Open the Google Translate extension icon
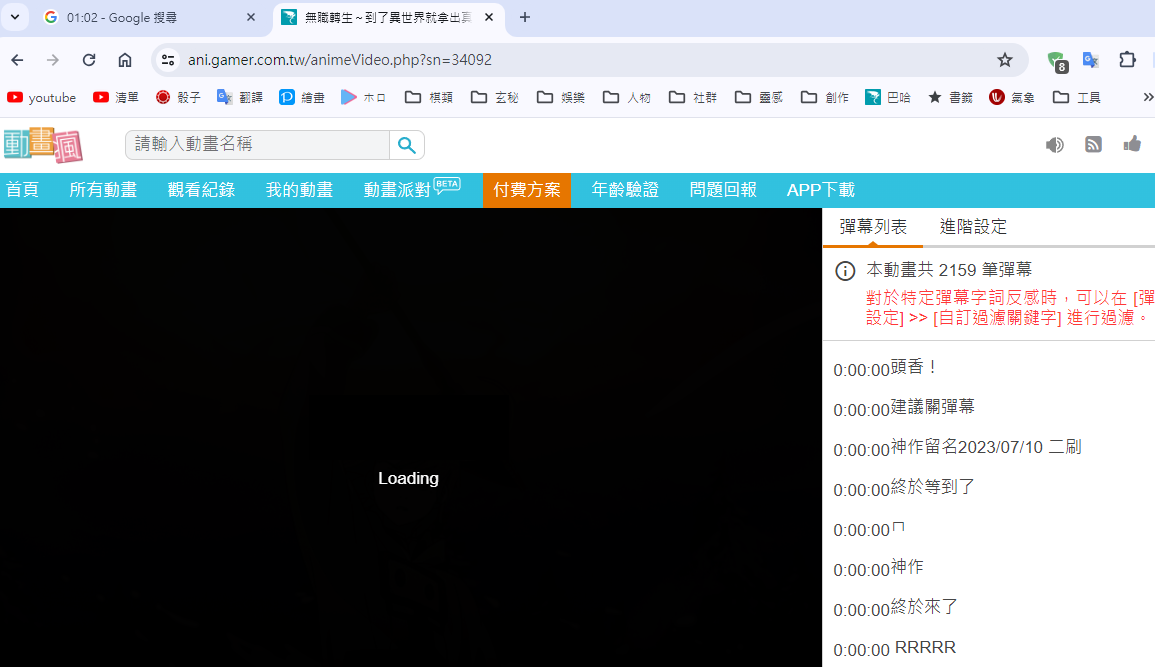This screenshot has height=667, width=1155. click(x=1091, y=59)
